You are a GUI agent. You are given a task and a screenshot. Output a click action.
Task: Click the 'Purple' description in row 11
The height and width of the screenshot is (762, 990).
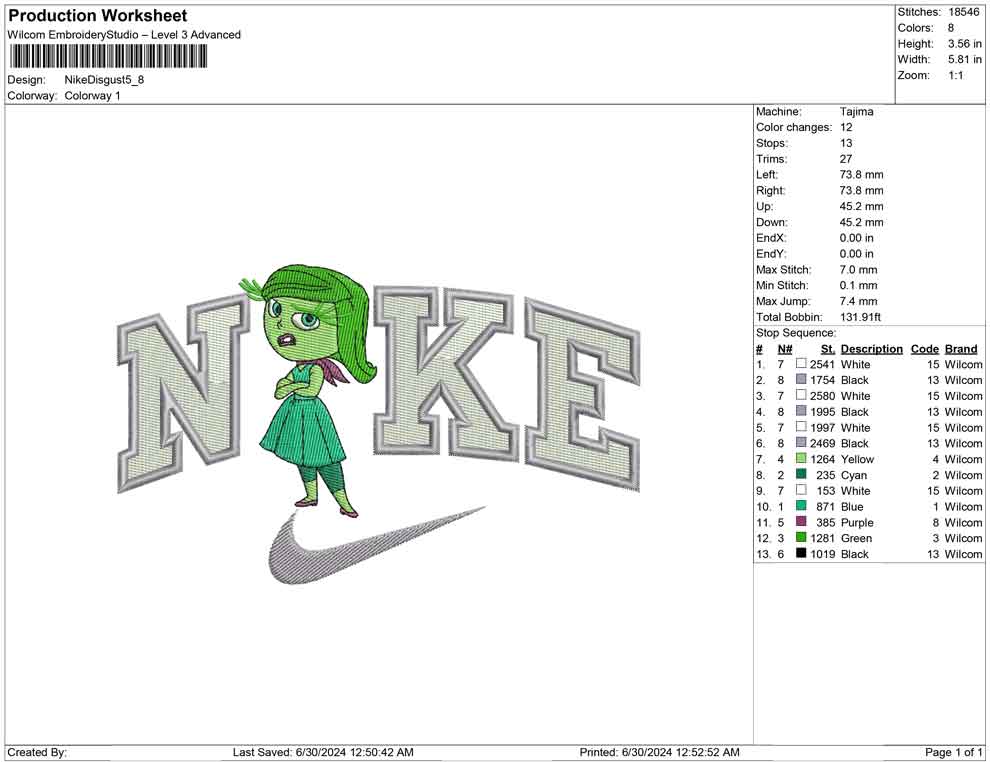pyautogui.click(x=857, y=523)
